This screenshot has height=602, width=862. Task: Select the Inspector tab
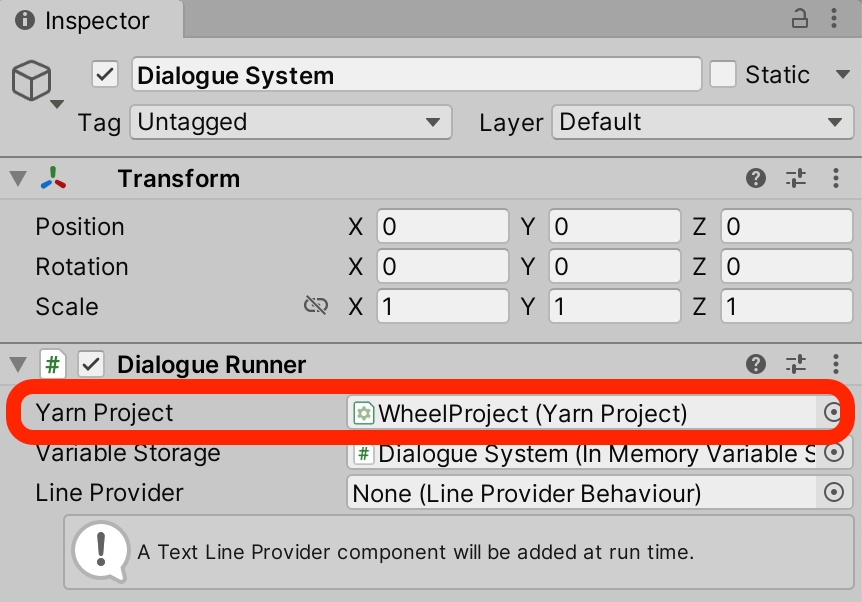click(x=84, y=21)
